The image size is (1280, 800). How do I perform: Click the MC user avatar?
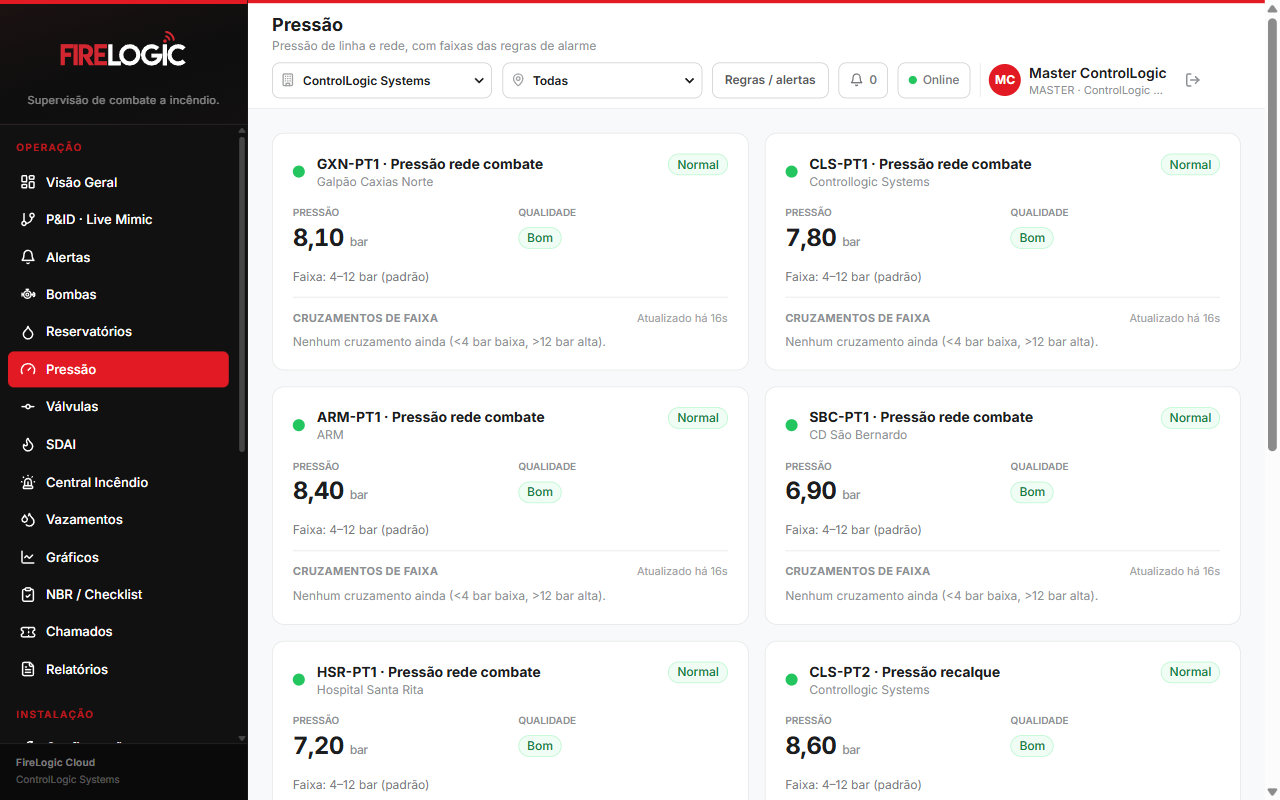[1005, 80]
